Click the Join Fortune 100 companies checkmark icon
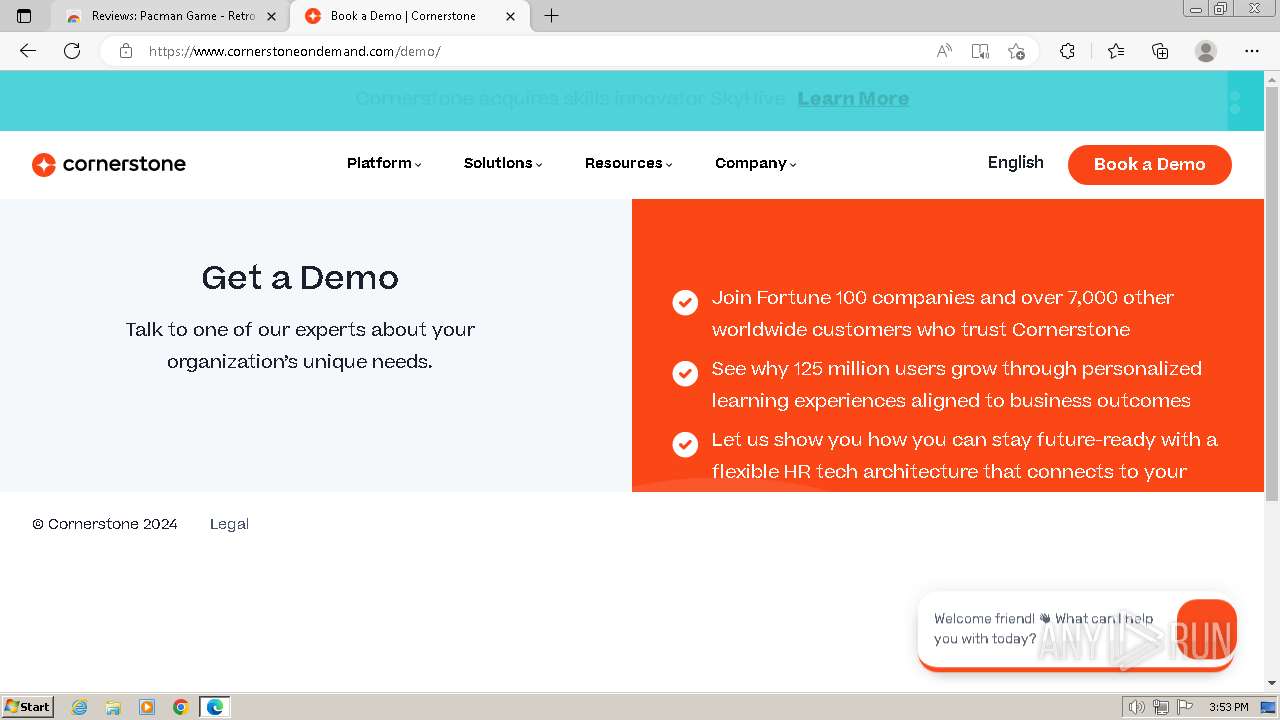 pyautogui.click(x=685, y=302)
